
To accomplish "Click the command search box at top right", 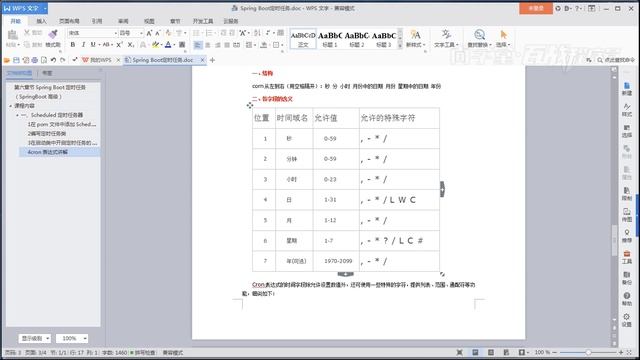I will pyautogui.click(x=616, y=60).
